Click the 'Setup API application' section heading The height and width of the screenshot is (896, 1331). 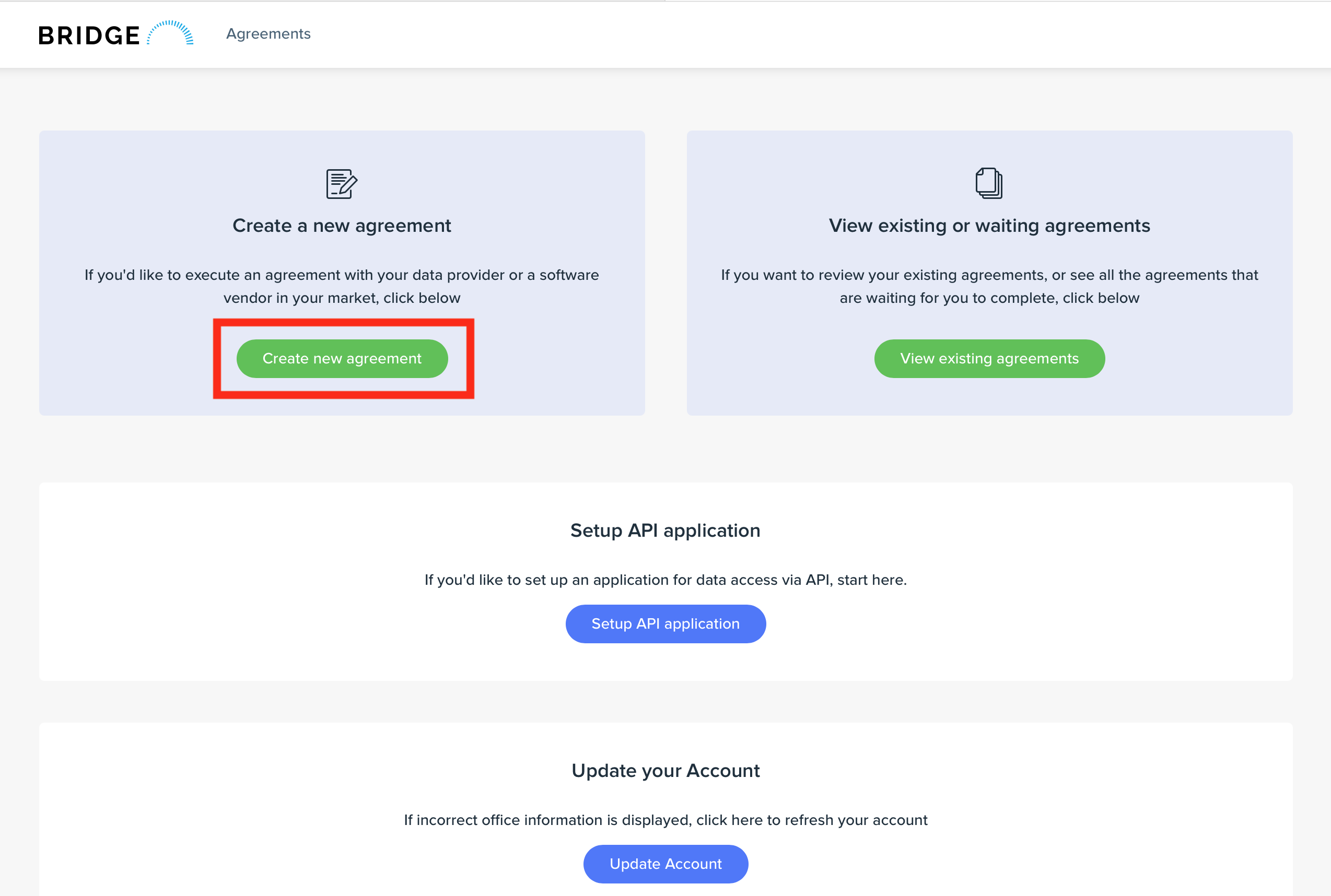tap(665, 530)
